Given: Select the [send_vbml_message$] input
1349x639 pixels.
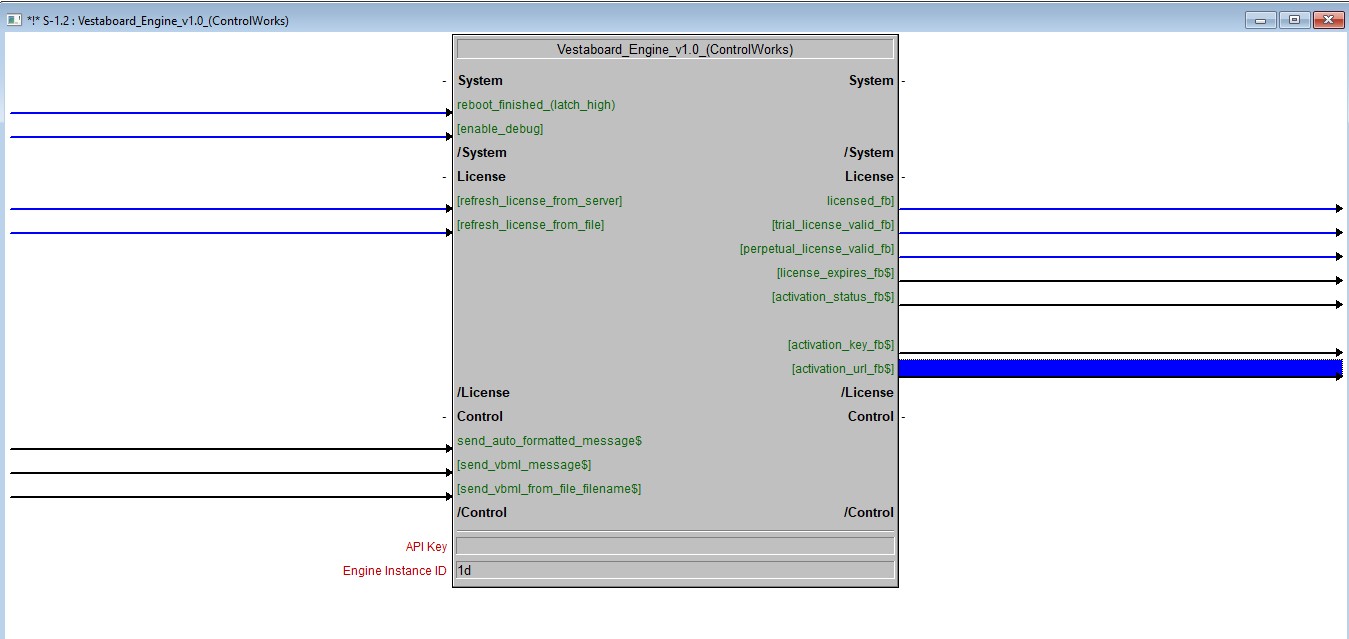Looking at the screenshot, I should (524, 465).
